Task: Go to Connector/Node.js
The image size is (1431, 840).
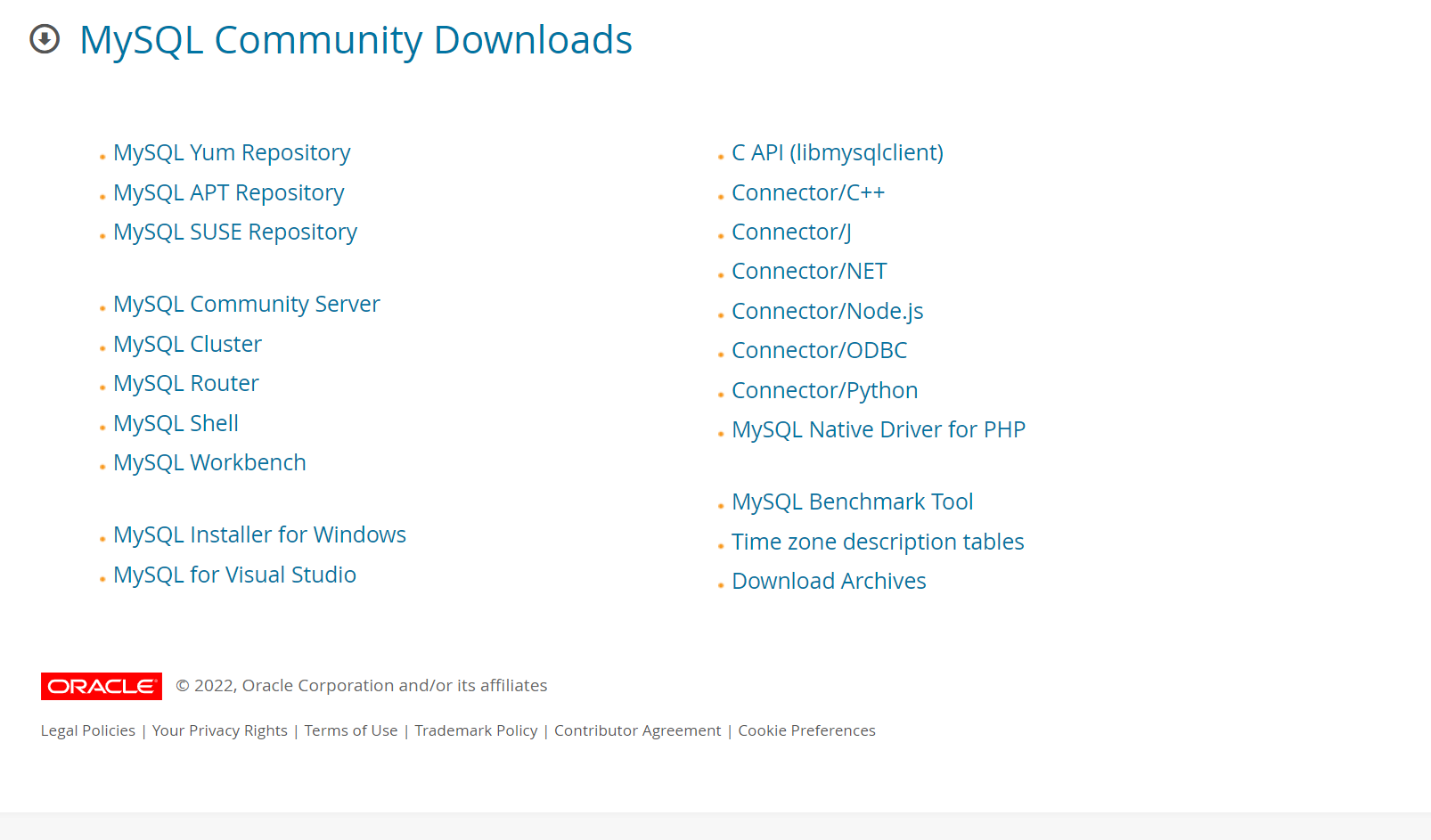Action: pos(827,311)
